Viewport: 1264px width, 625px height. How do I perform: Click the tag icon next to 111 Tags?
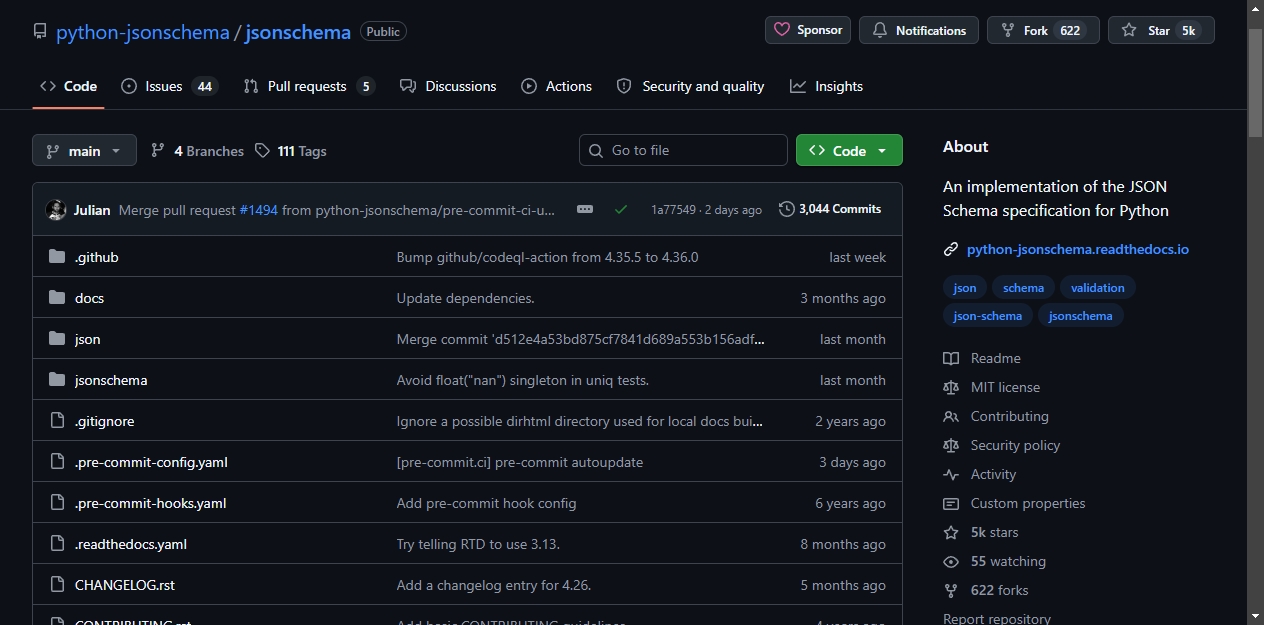tap(262, 150)
